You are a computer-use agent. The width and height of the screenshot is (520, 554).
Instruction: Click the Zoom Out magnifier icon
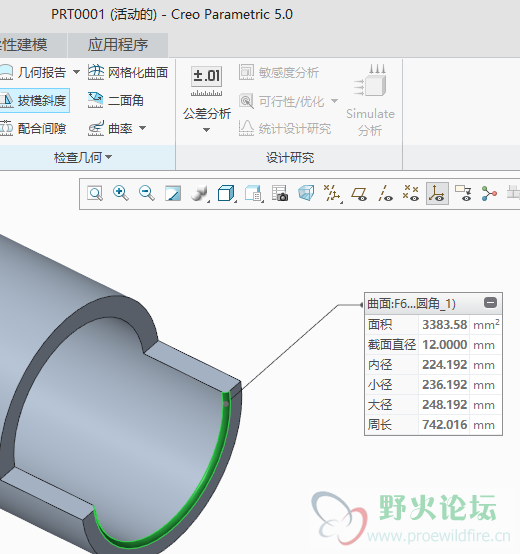tap(147, 193)
